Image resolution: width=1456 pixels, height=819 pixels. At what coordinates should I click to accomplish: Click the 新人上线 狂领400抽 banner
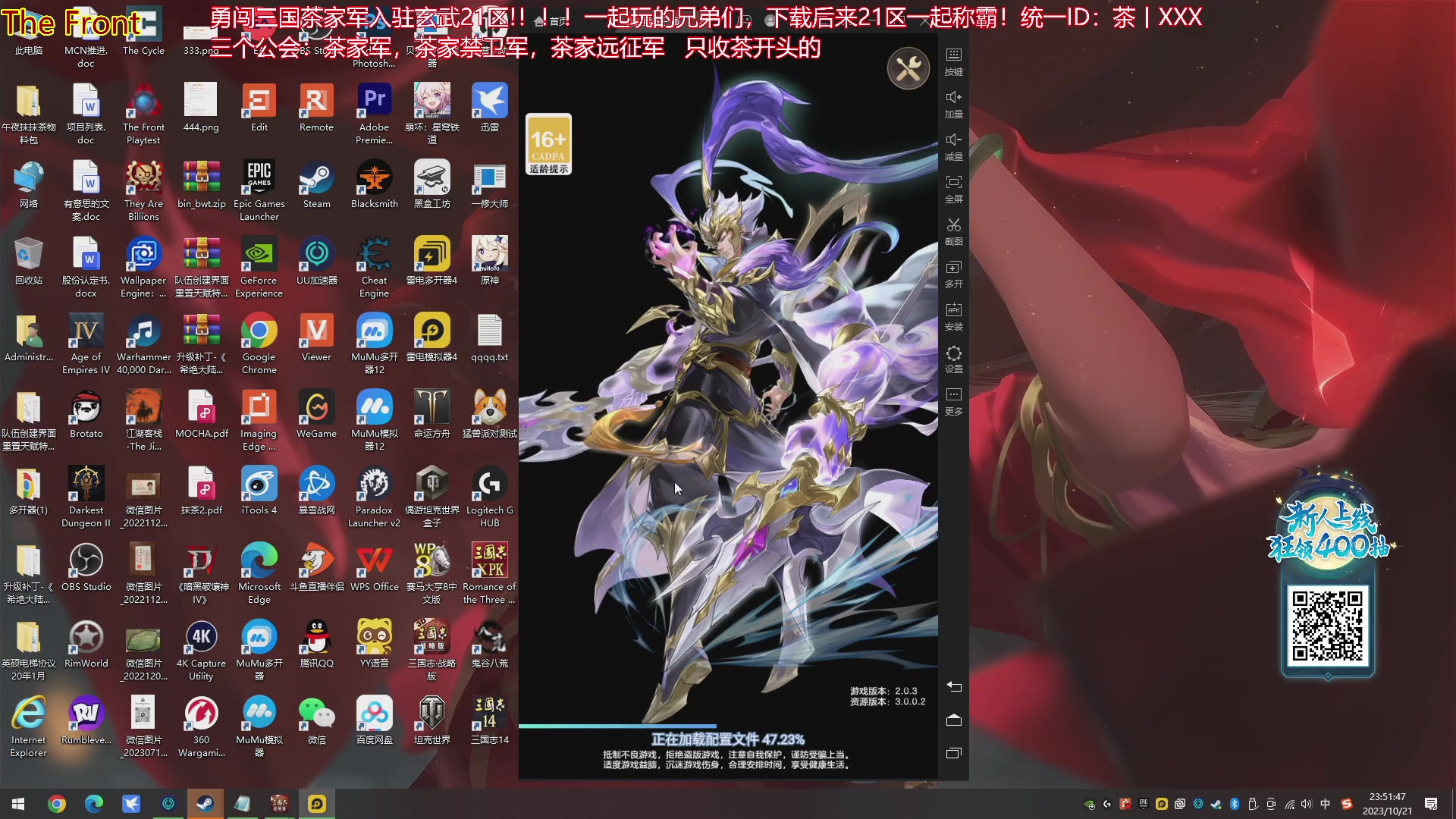1329,532
